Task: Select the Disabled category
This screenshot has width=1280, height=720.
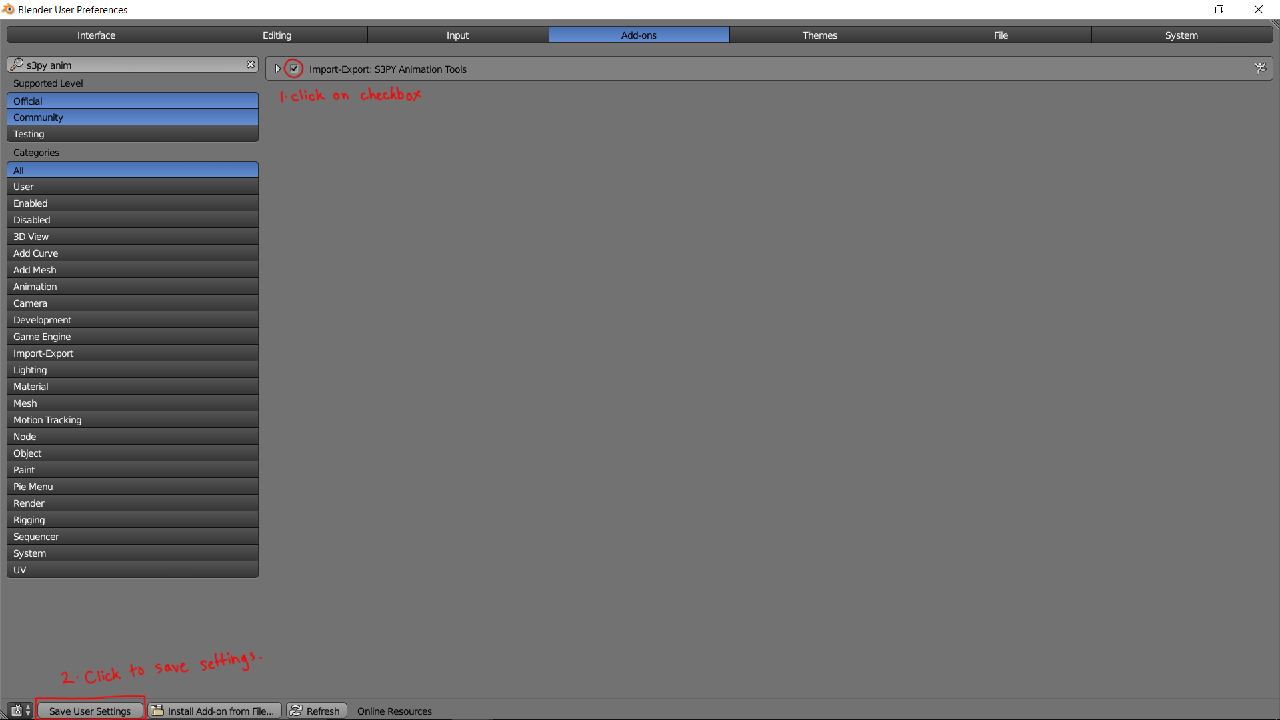Action: [133, 220]
